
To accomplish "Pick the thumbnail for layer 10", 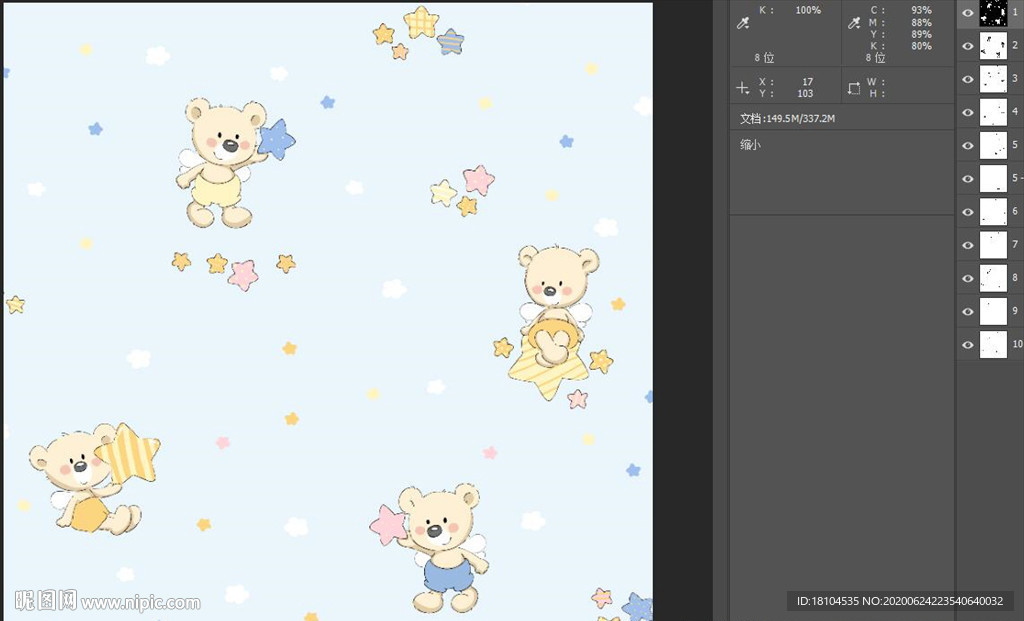I will (993, 345).
